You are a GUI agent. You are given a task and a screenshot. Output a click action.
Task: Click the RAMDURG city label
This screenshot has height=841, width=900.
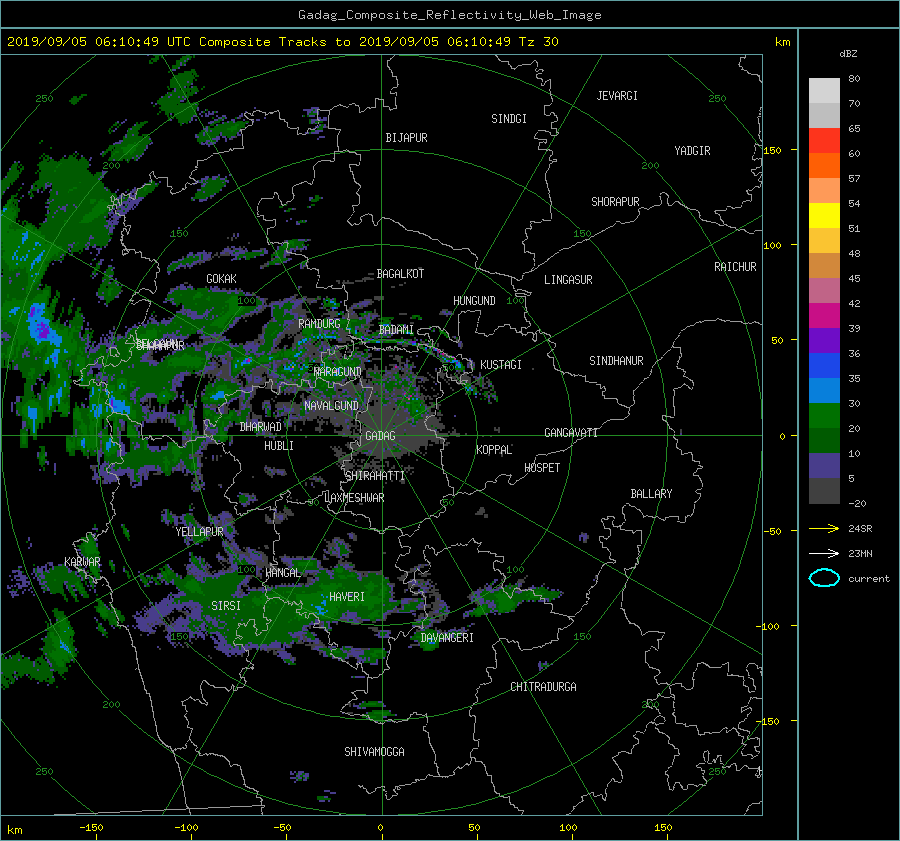coord(319,324)
